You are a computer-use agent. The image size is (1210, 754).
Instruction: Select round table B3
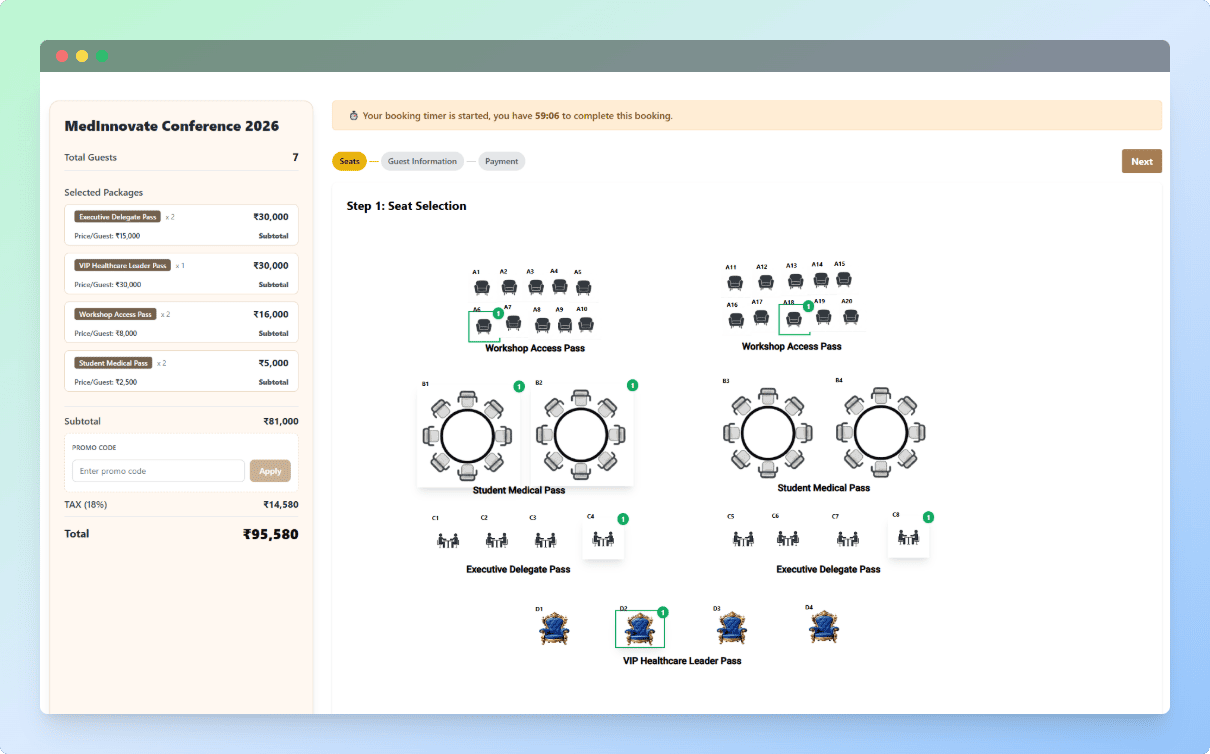click(768, 433)
